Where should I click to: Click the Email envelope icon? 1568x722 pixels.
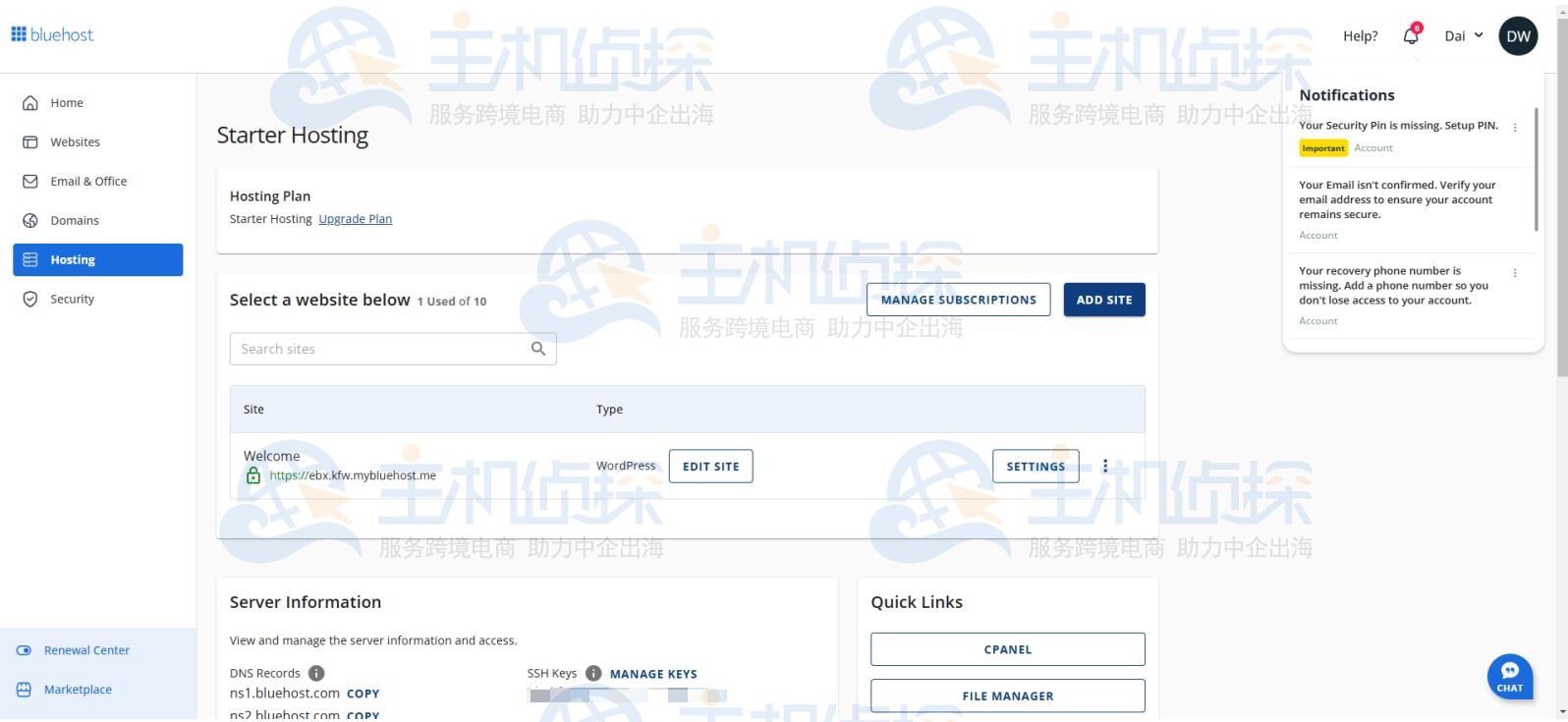(30, 181)
